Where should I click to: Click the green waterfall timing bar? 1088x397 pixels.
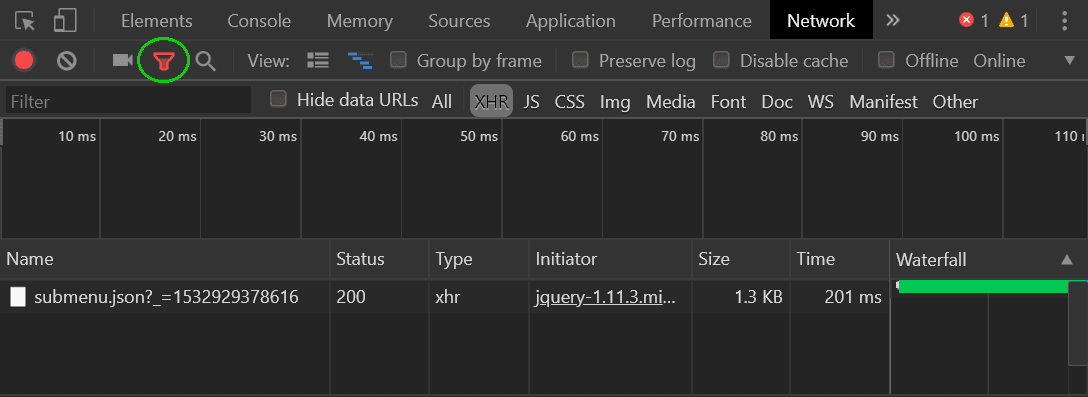[983, 287]
